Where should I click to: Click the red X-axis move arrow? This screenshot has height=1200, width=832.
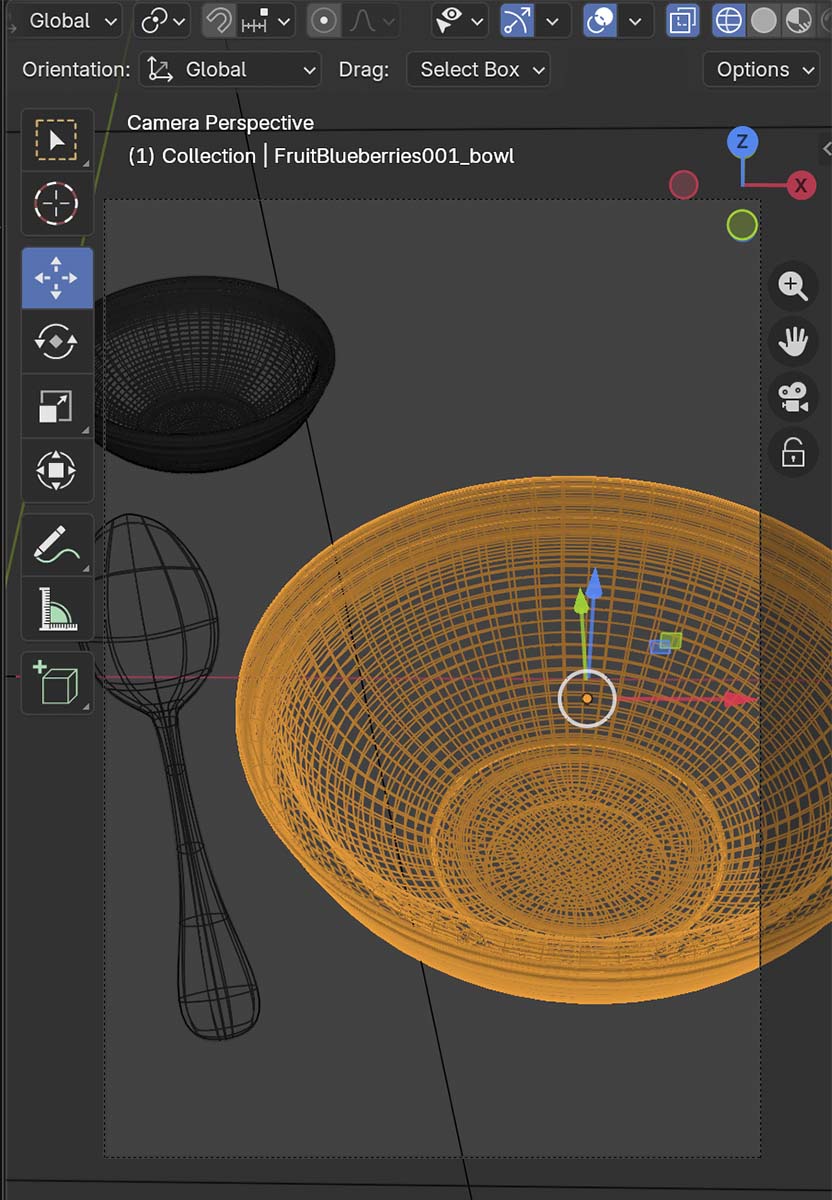(738, 699)
